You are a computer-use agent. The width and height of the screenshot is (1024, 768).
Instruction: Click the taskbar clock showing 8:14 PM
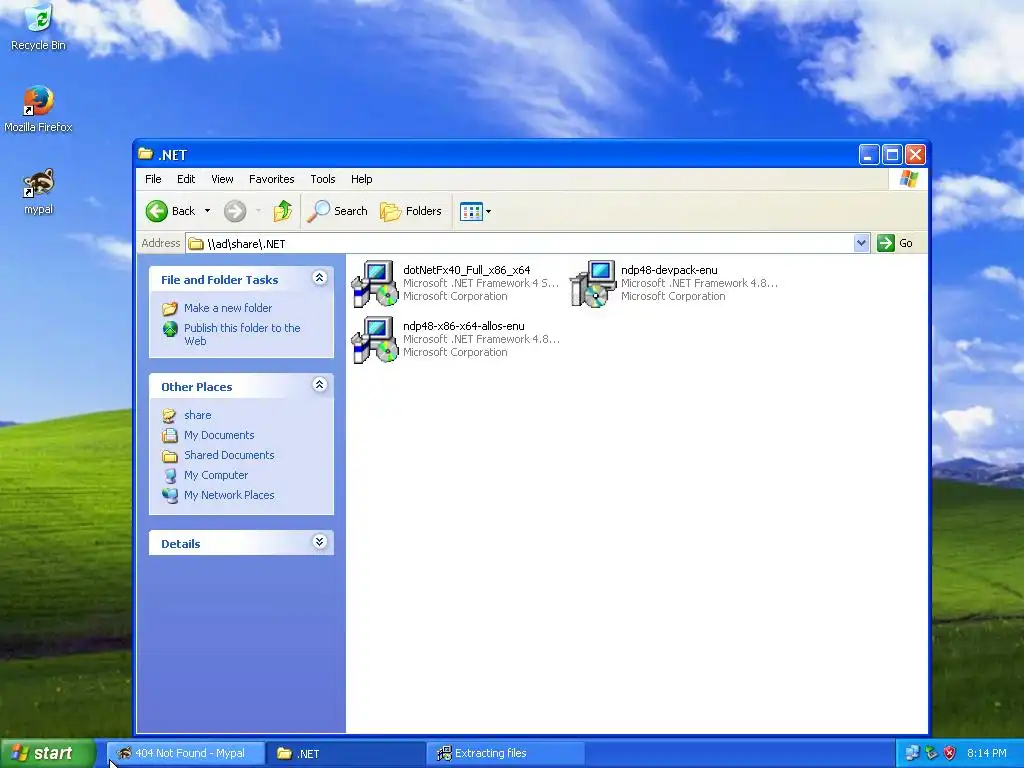986,753
